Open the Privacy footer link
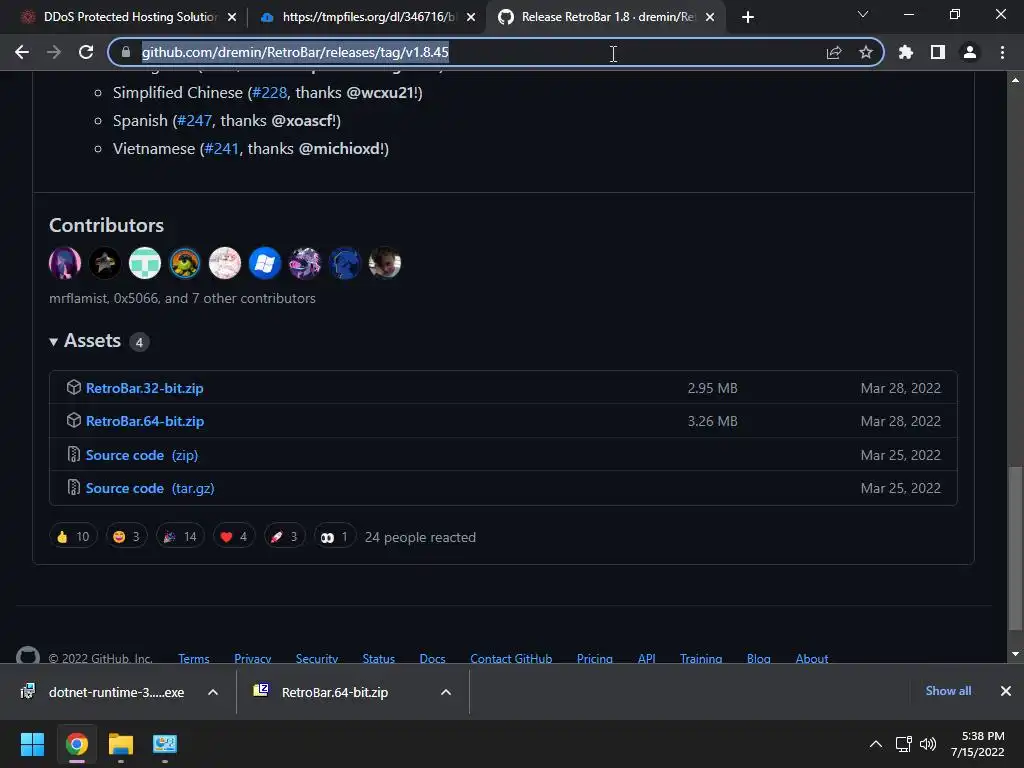Screen dimensions: 1024x768 click(x=253, y=658)
